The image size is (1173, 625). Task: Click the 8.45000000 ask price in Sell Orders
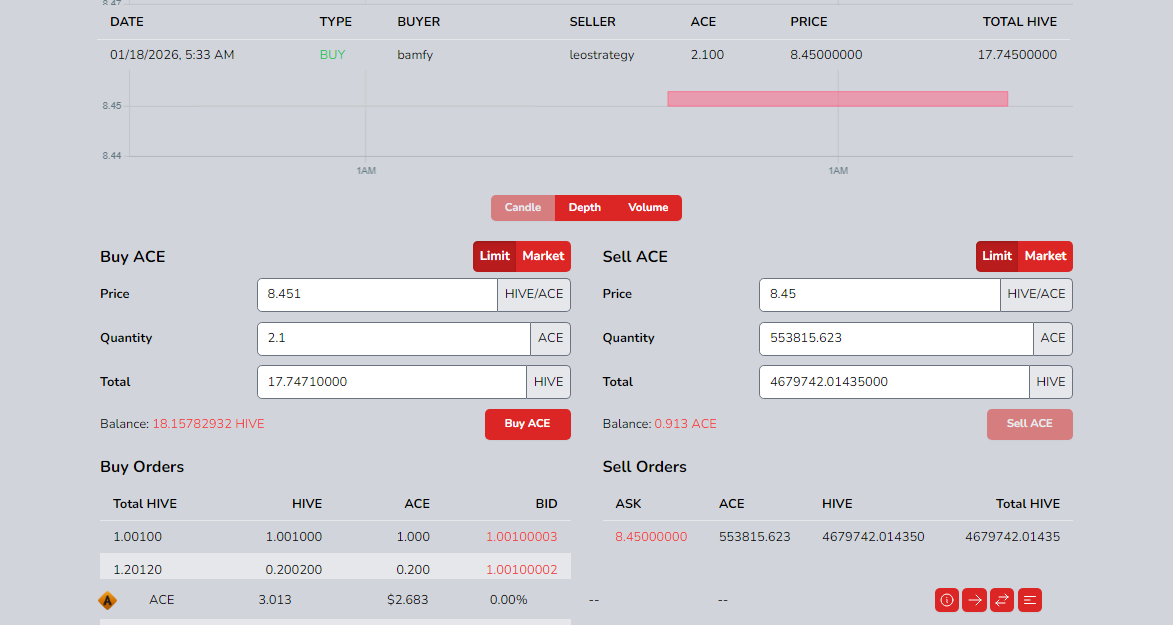point(651,537)
